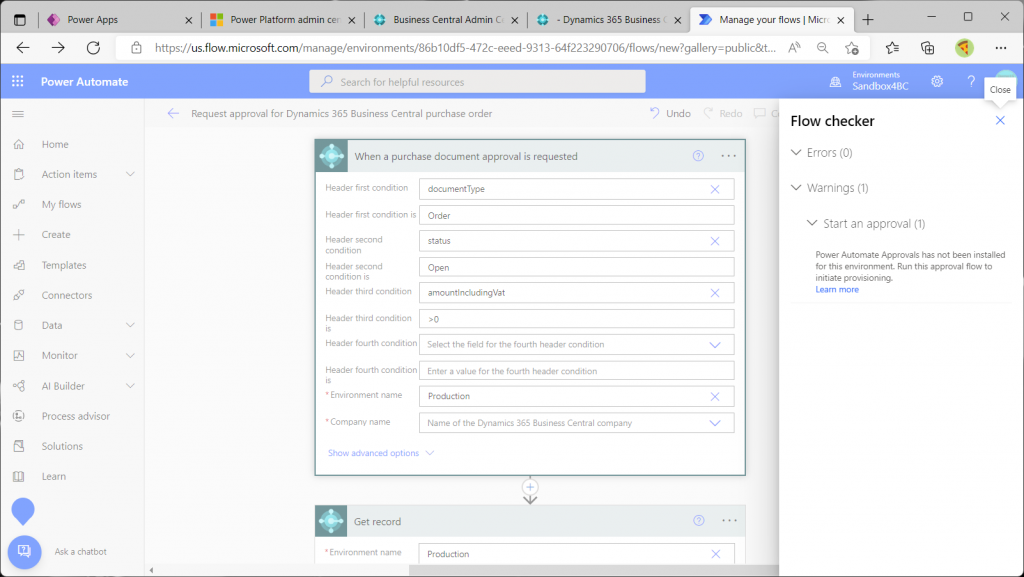Click the Header first condition is Order field
The image size is (1024, 577).
[577, 215]
